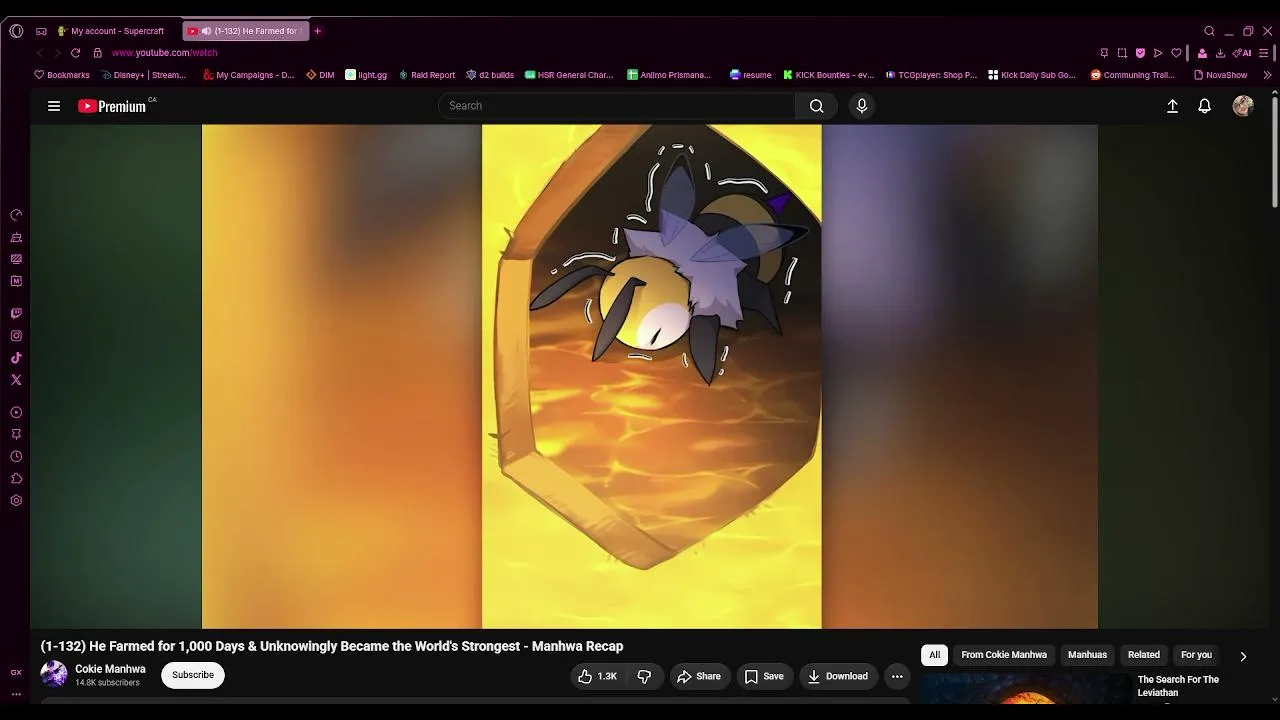Open the GX Corner sidebar icon

[16, 673]
